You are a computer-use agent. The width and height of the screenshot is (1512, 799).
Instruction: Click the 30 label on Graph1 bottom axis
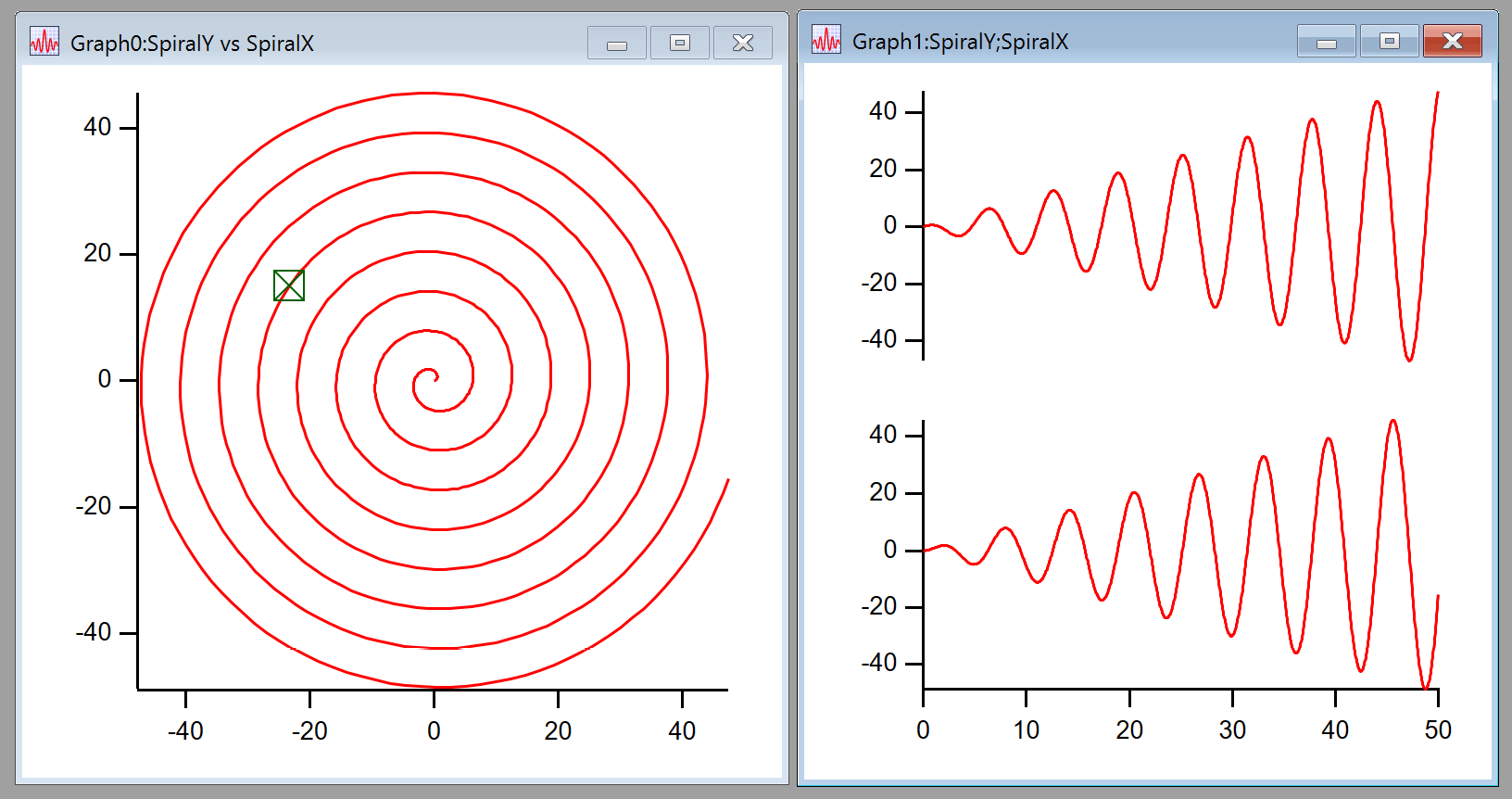coord(1232,730)
